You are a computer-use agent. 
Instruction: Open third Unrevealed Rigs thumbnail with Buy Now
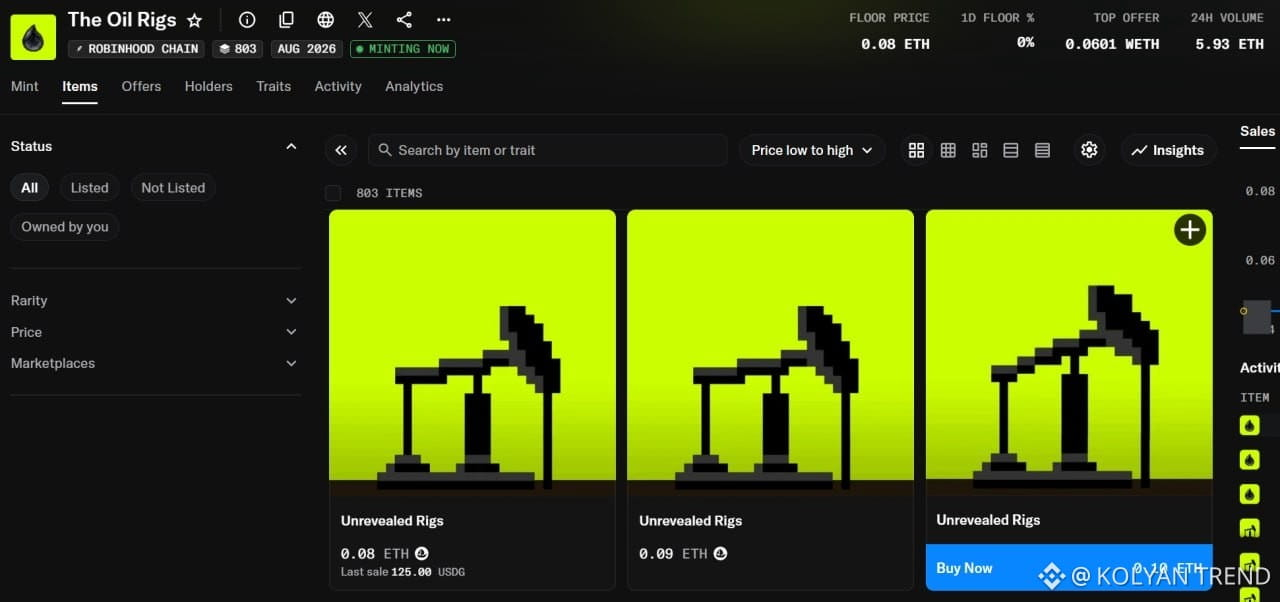1069,352
